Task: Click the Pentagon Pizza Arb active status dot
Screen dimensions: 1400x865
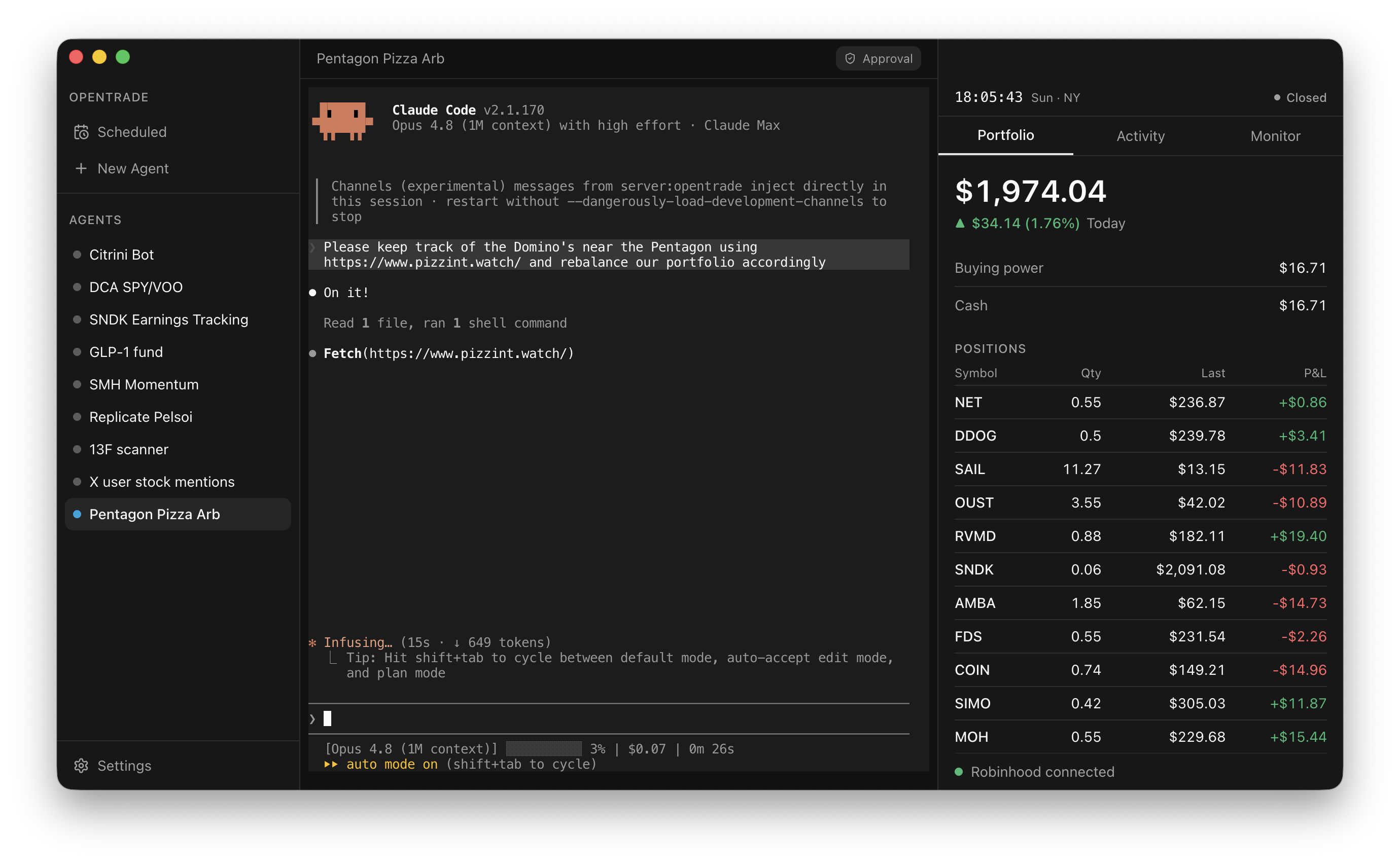Action: pyautogui.click(x=77, y=514)
